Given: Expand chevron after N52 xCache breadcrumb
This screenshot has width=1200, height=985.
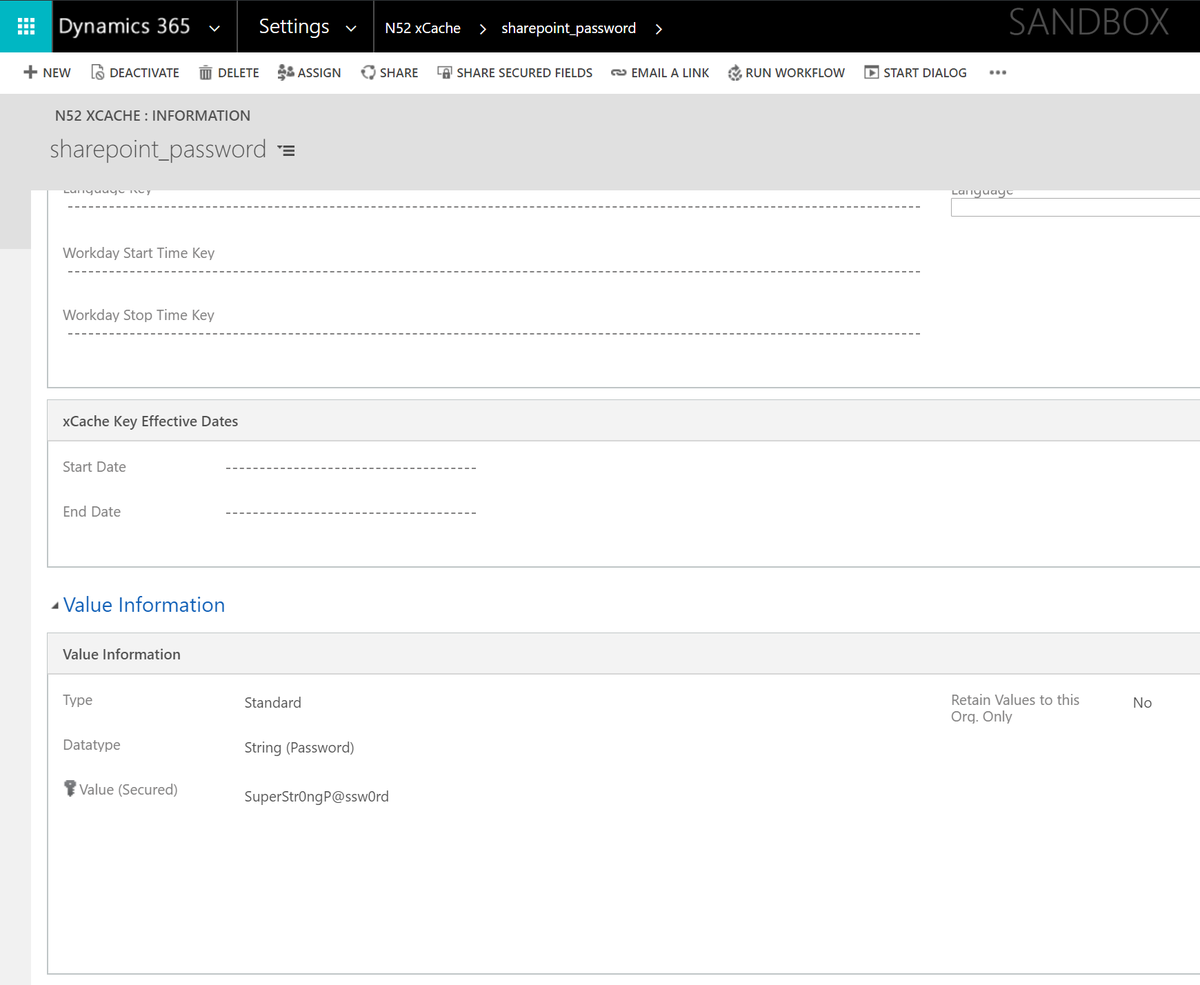Looking at the screenshot, I should point(482,29).
